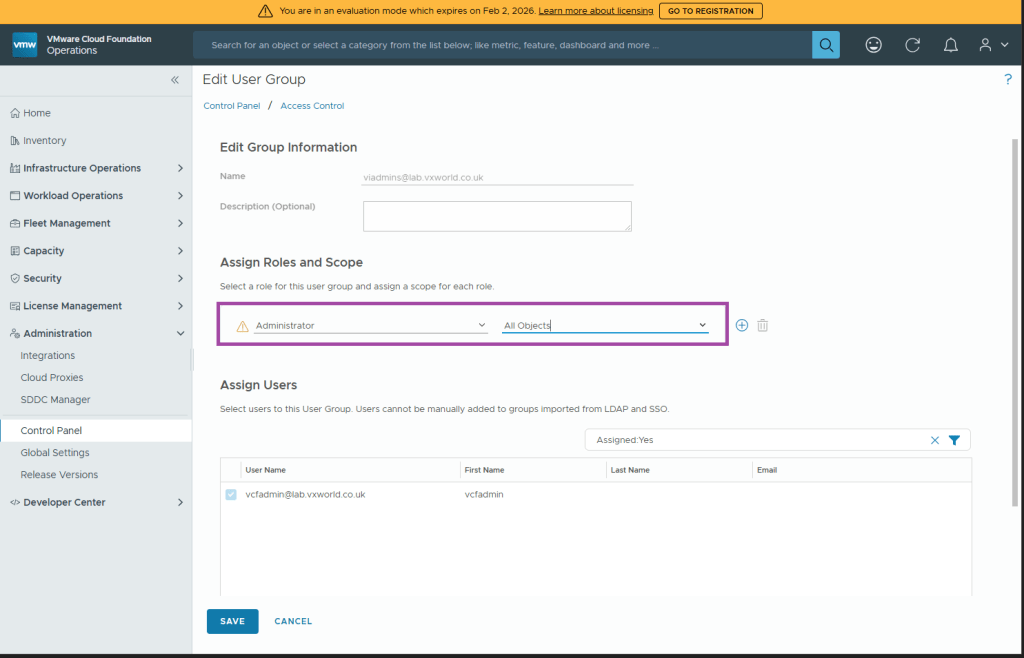Toggle the vcfadmin user checkbox
Screen dimensions: 1024x658
pos(232,494)
